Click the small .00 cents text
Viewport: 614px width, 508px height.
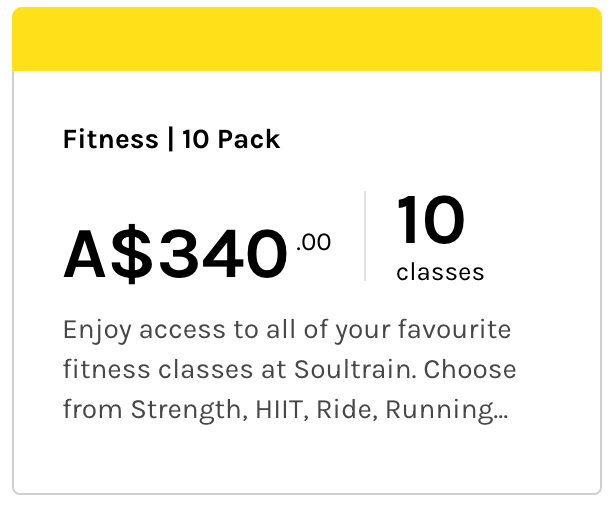(x=314, y=242)
